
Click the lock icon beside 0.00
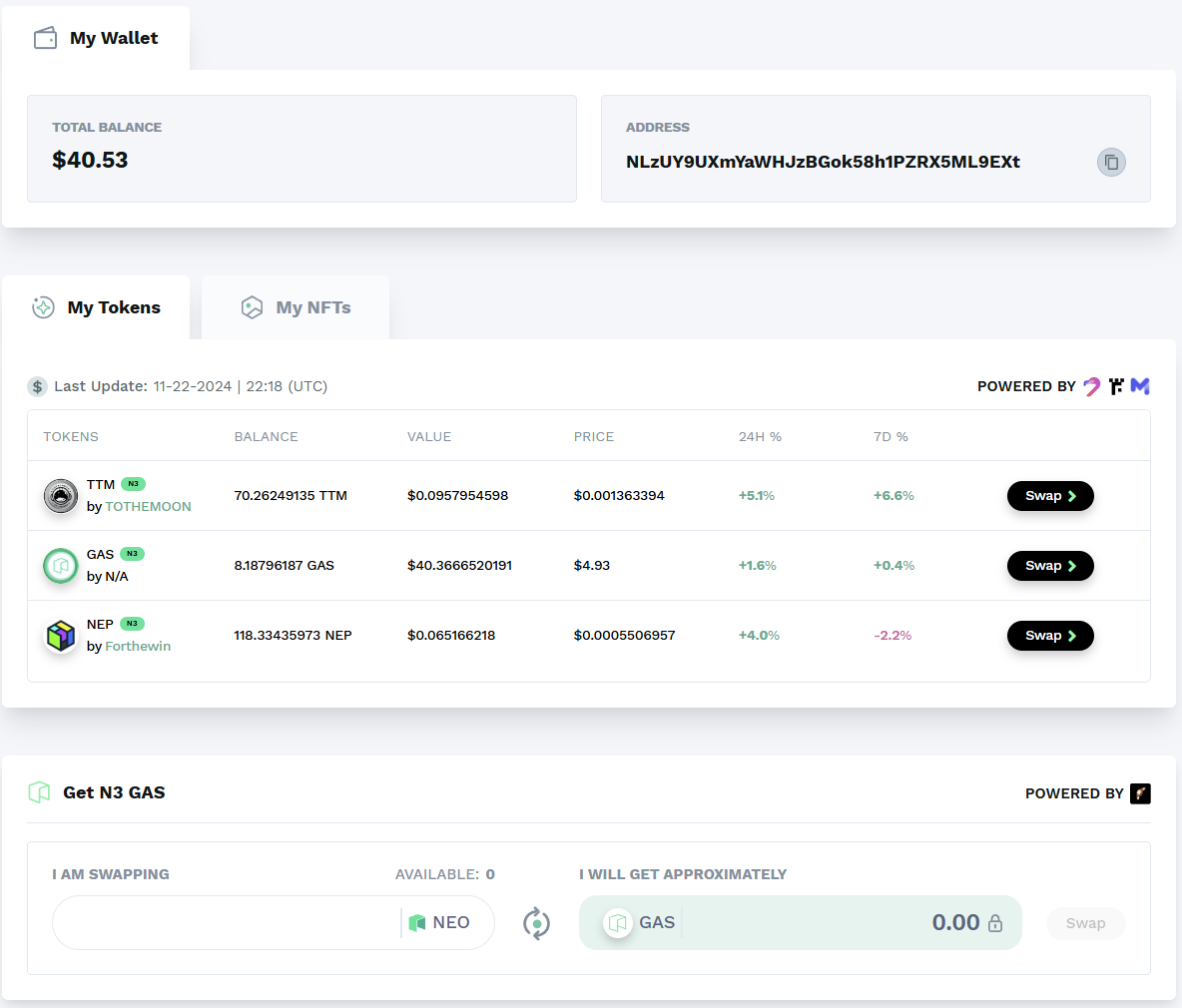pos(995,923)
